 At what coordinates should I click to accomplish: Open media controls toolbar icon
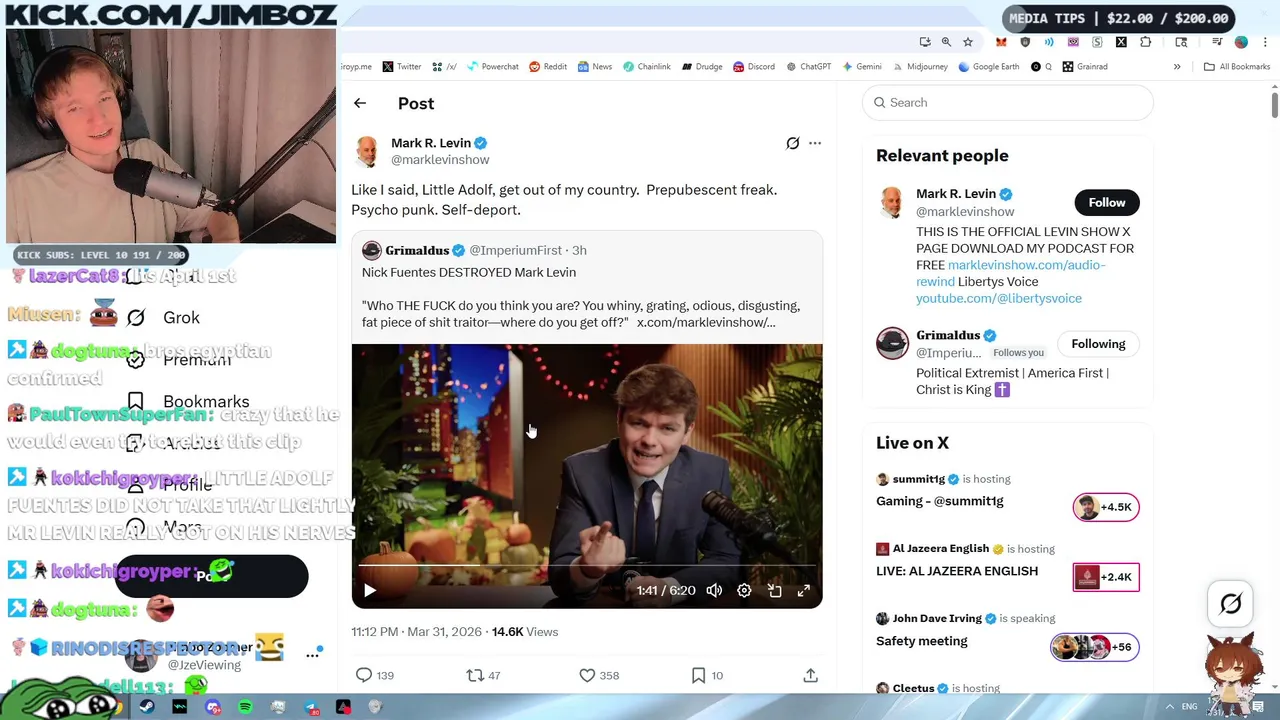pos(1217,42)
